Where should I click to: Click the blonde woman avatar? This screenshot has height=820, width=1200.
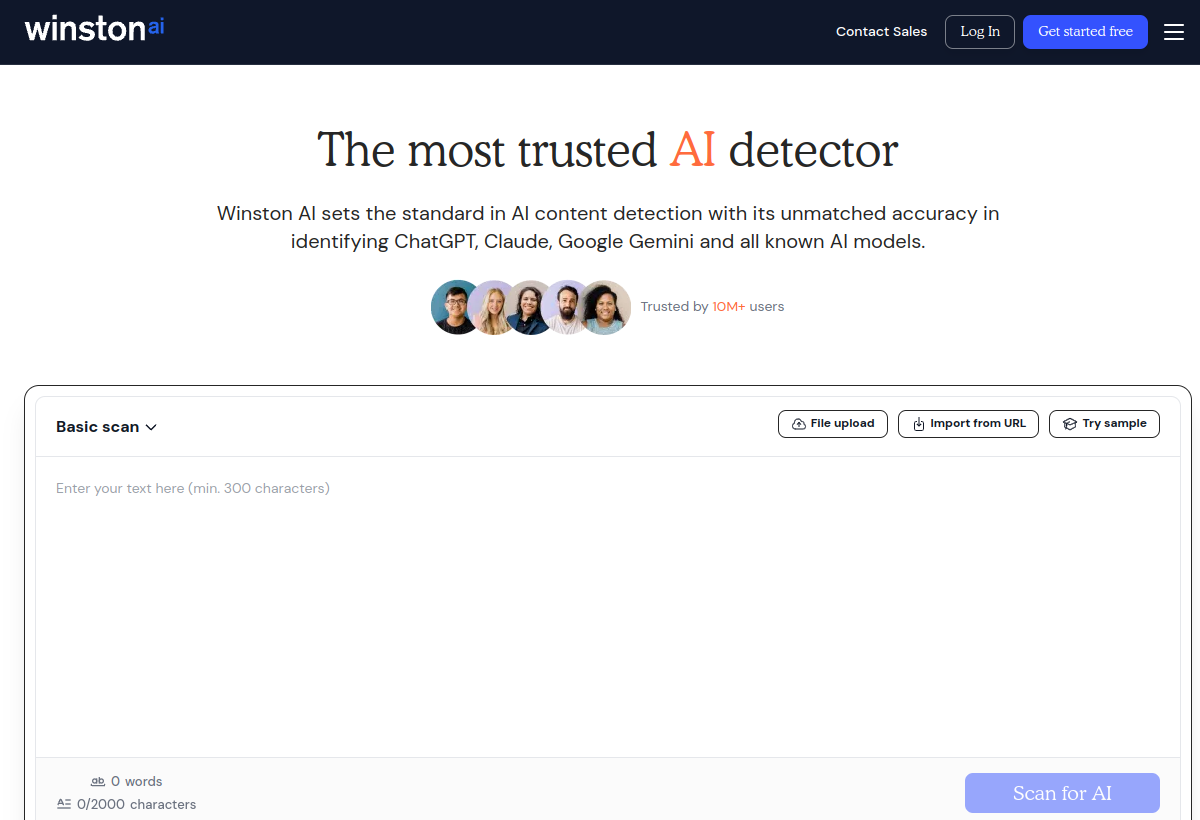tap(493, 307)
